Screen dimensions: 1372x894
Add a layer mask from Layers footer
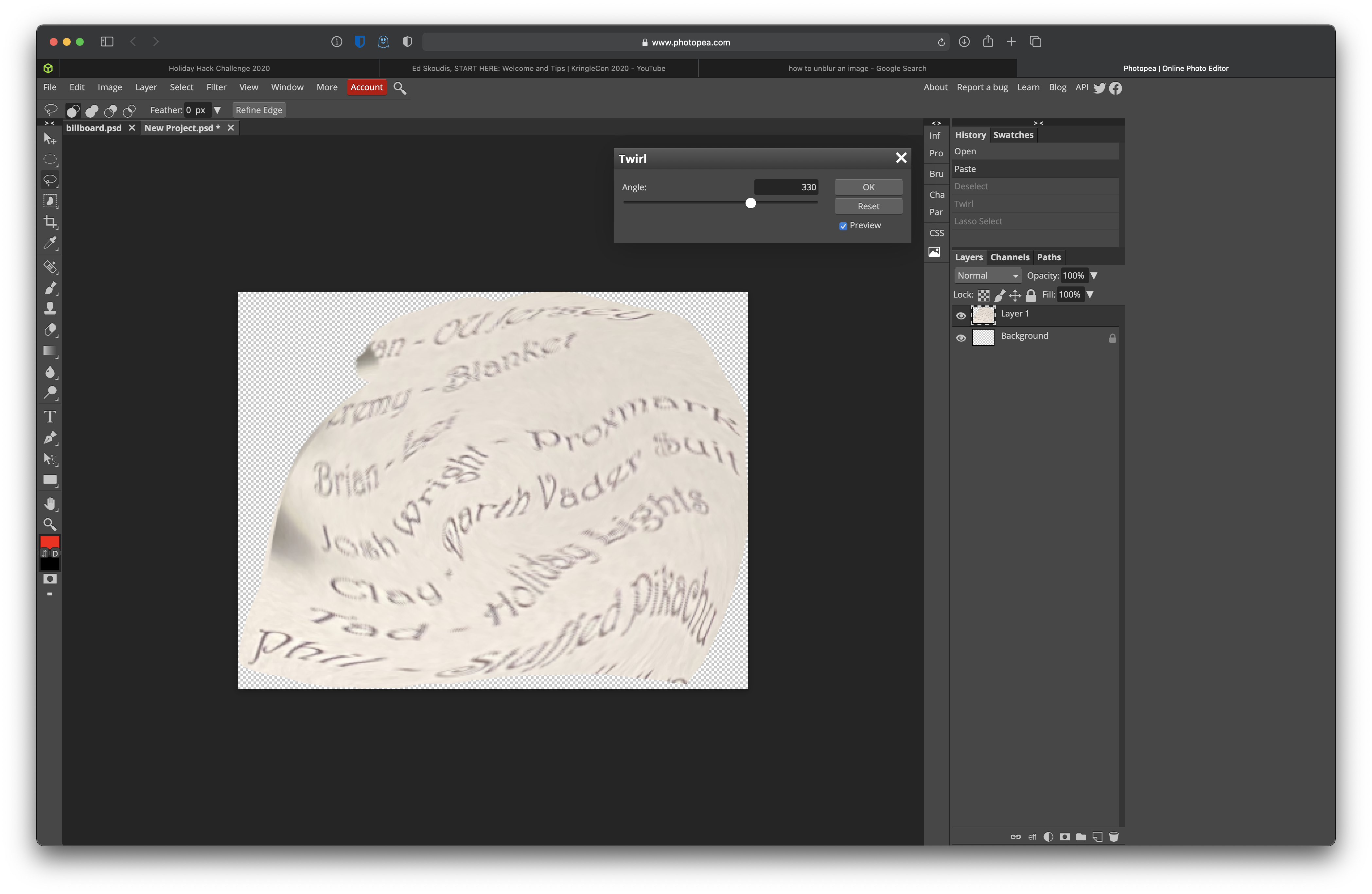click(1065, 837)
